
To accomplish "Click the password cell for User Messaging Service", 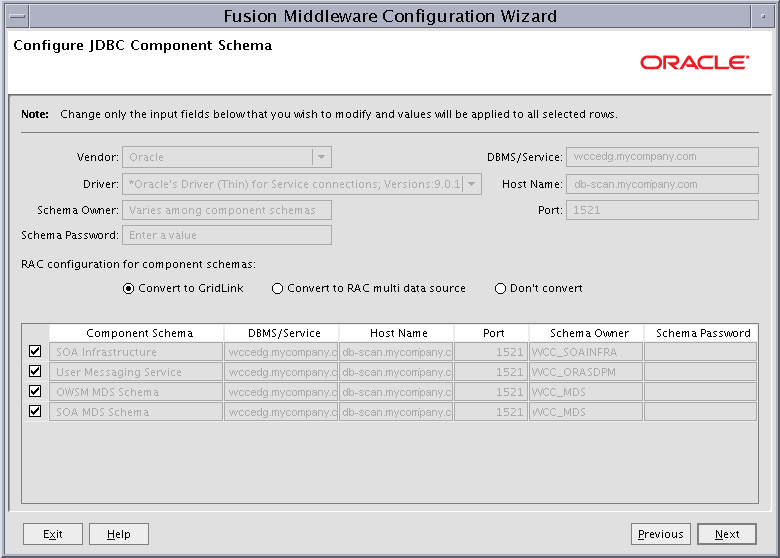I will (700, 372).
